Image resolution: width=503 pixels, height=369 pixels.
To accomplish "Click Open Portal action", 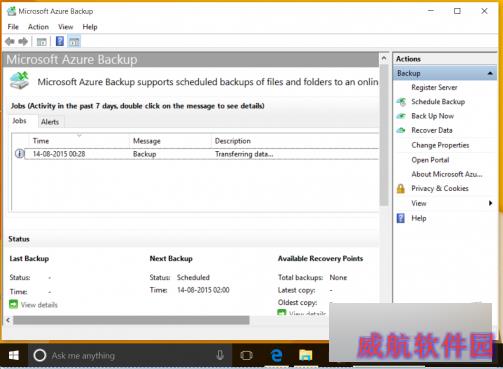I will [430, 160].
